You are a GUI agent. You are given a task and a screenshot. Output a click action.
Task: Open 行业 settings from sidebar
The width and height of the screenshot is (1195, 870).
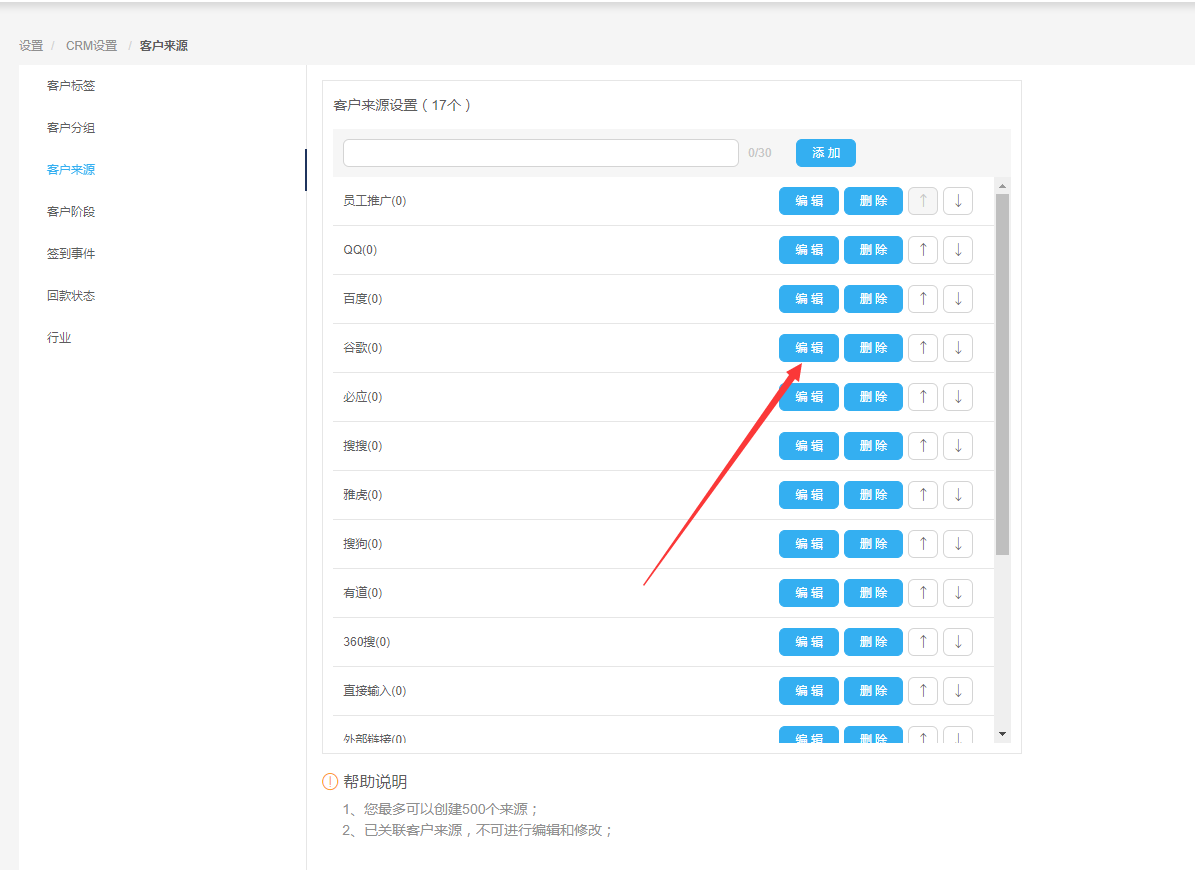pos(59,338)
